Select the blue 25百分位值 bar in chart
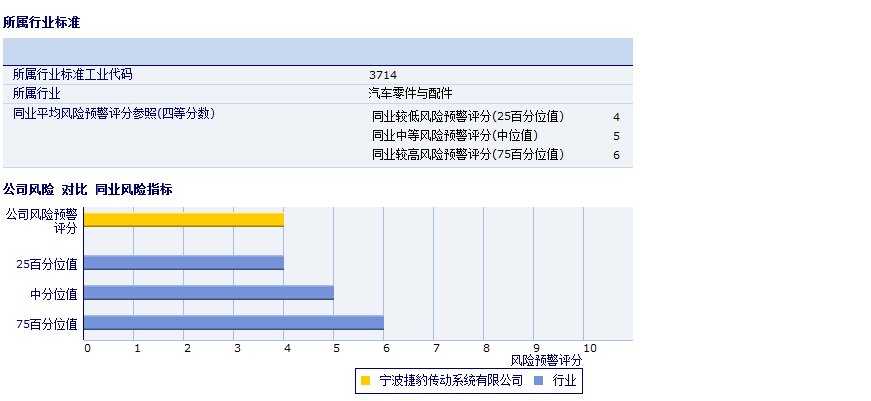The image size is (871, 401). tap(183, 263)
